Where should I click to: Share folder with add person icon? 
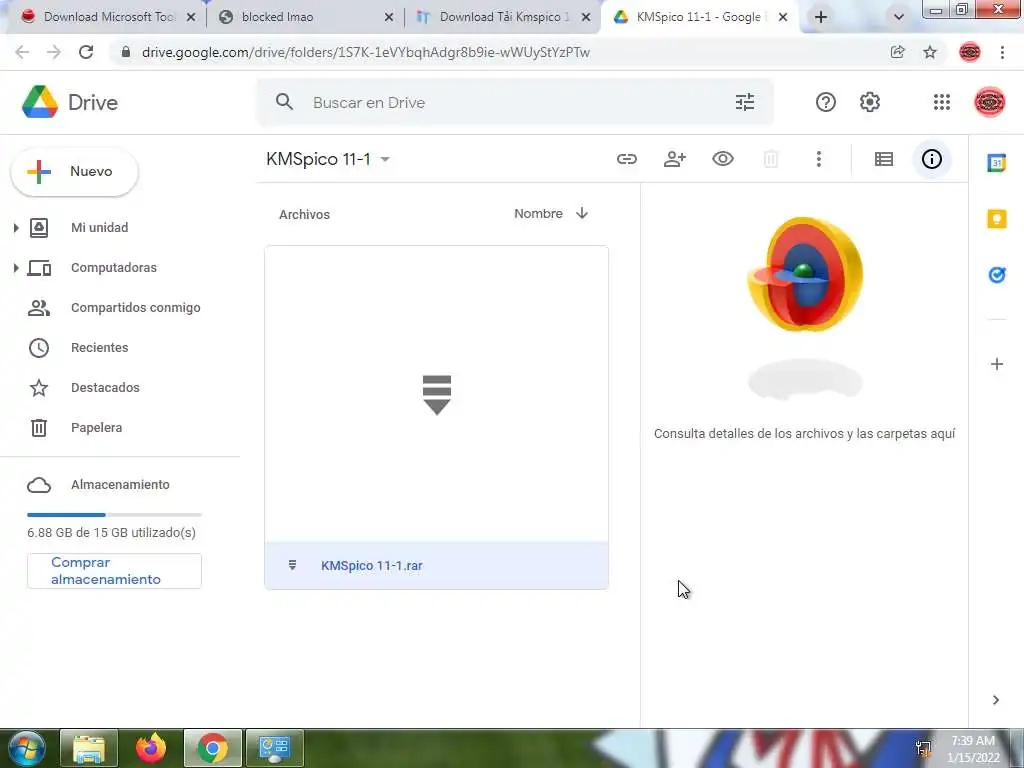pyautogui.click(x=675, y=159)
